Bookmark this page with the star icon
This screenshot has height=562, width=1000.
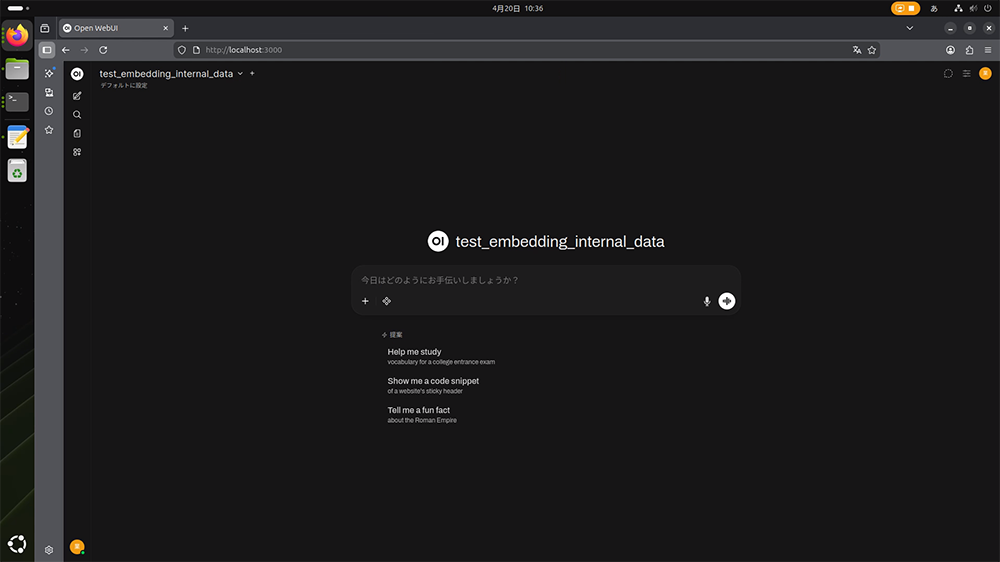coord(872,50)
